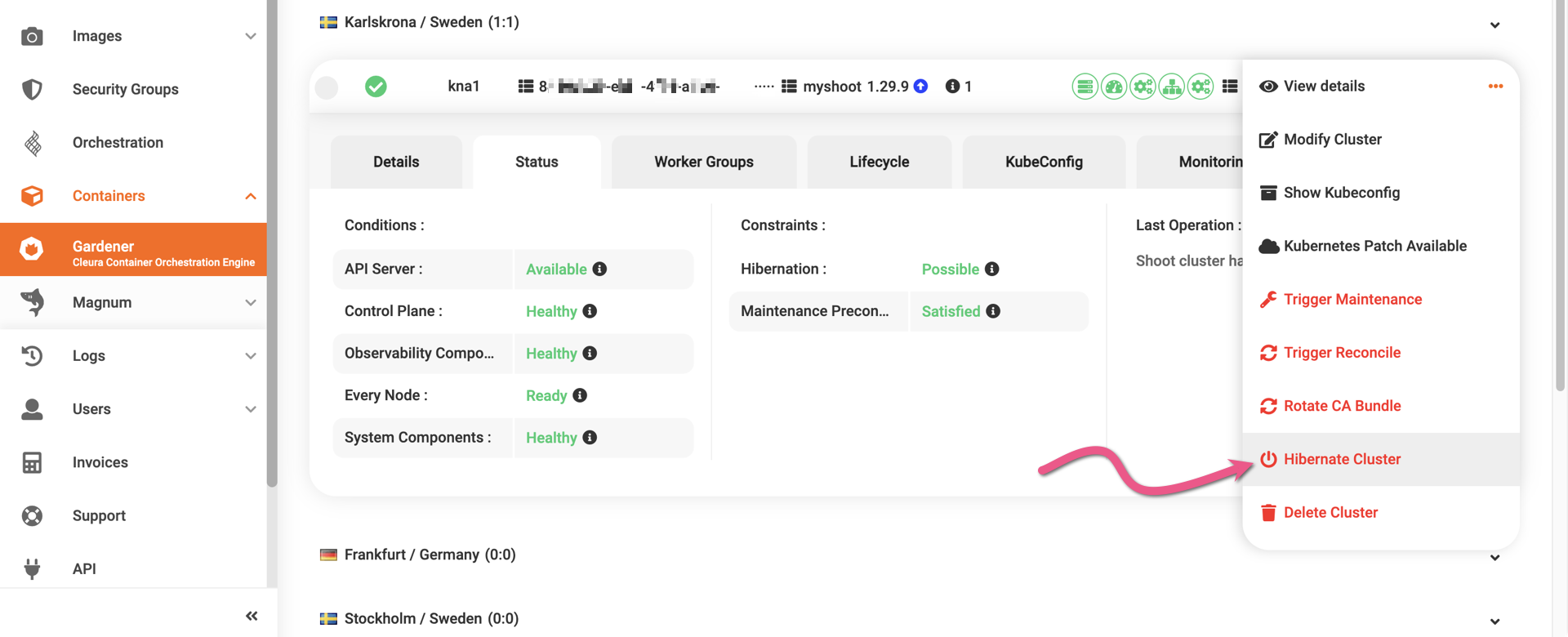Click the green checkmark status for kna1
The image size is (1568, 637).
click(376, 86)
